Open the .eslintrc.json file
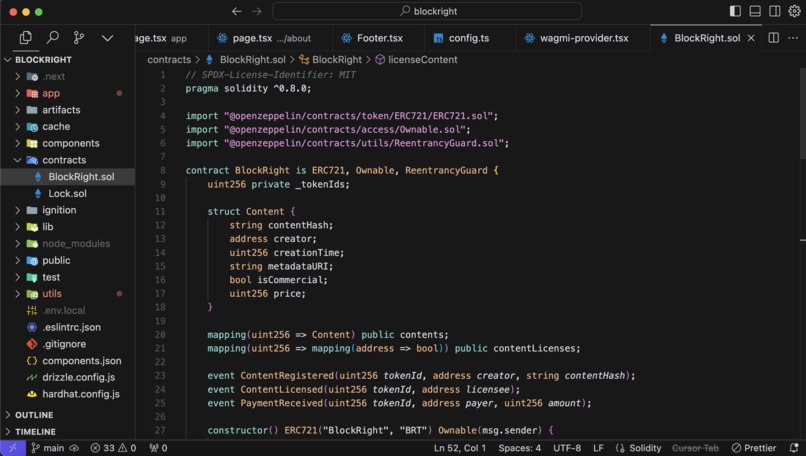Screen dimensions: 806x456 [67, 327]
